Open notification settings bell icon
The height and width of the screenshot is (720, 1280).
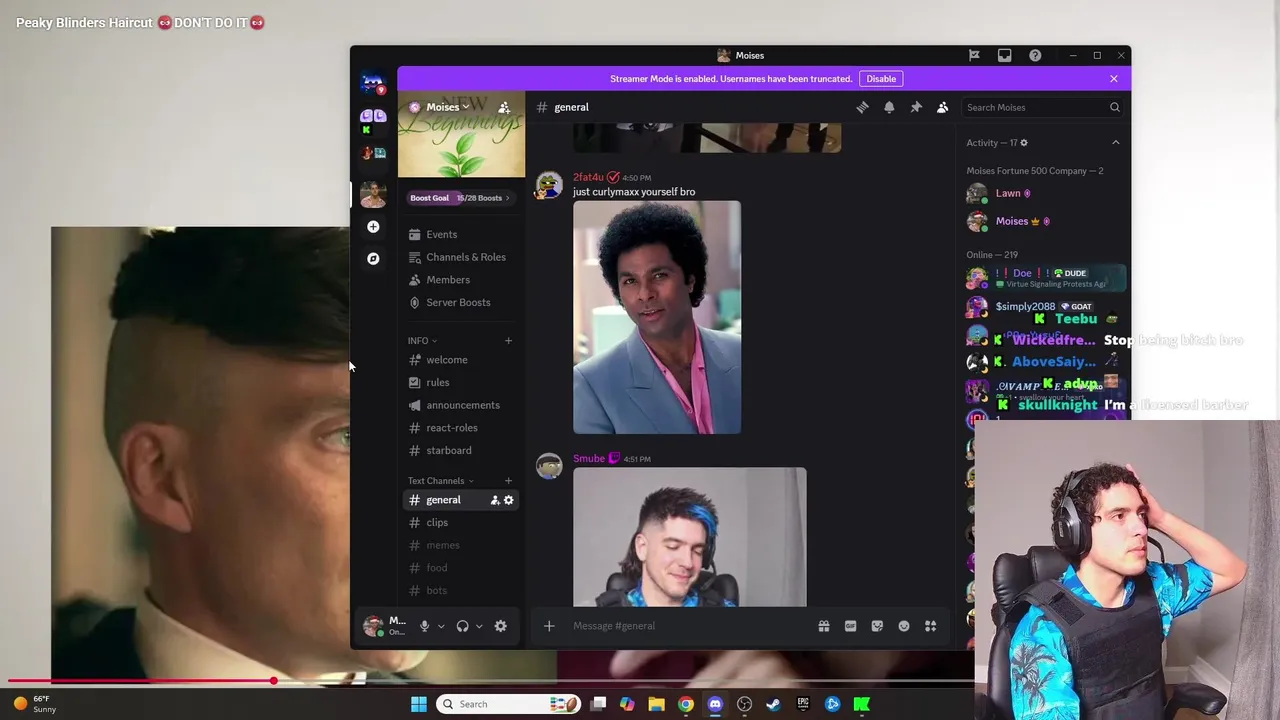(889, 107)
